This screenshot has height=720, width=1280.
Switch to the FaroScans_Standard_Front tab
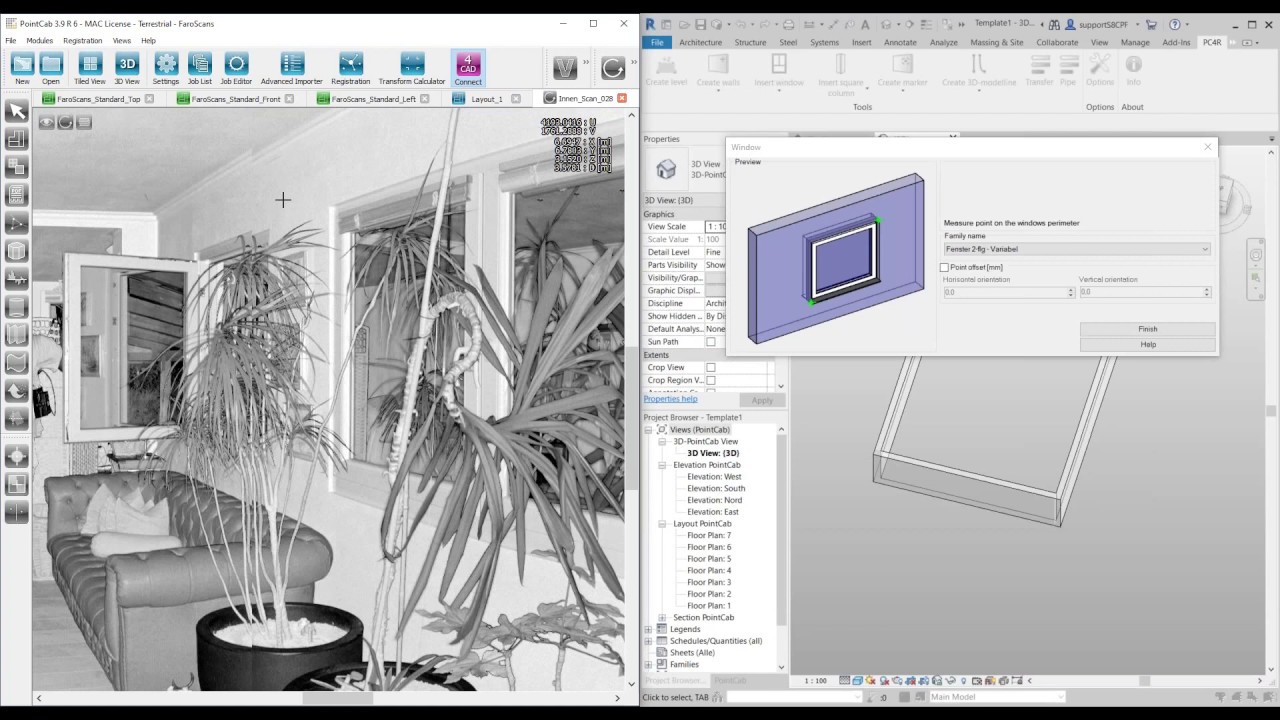tap(236, 99)
